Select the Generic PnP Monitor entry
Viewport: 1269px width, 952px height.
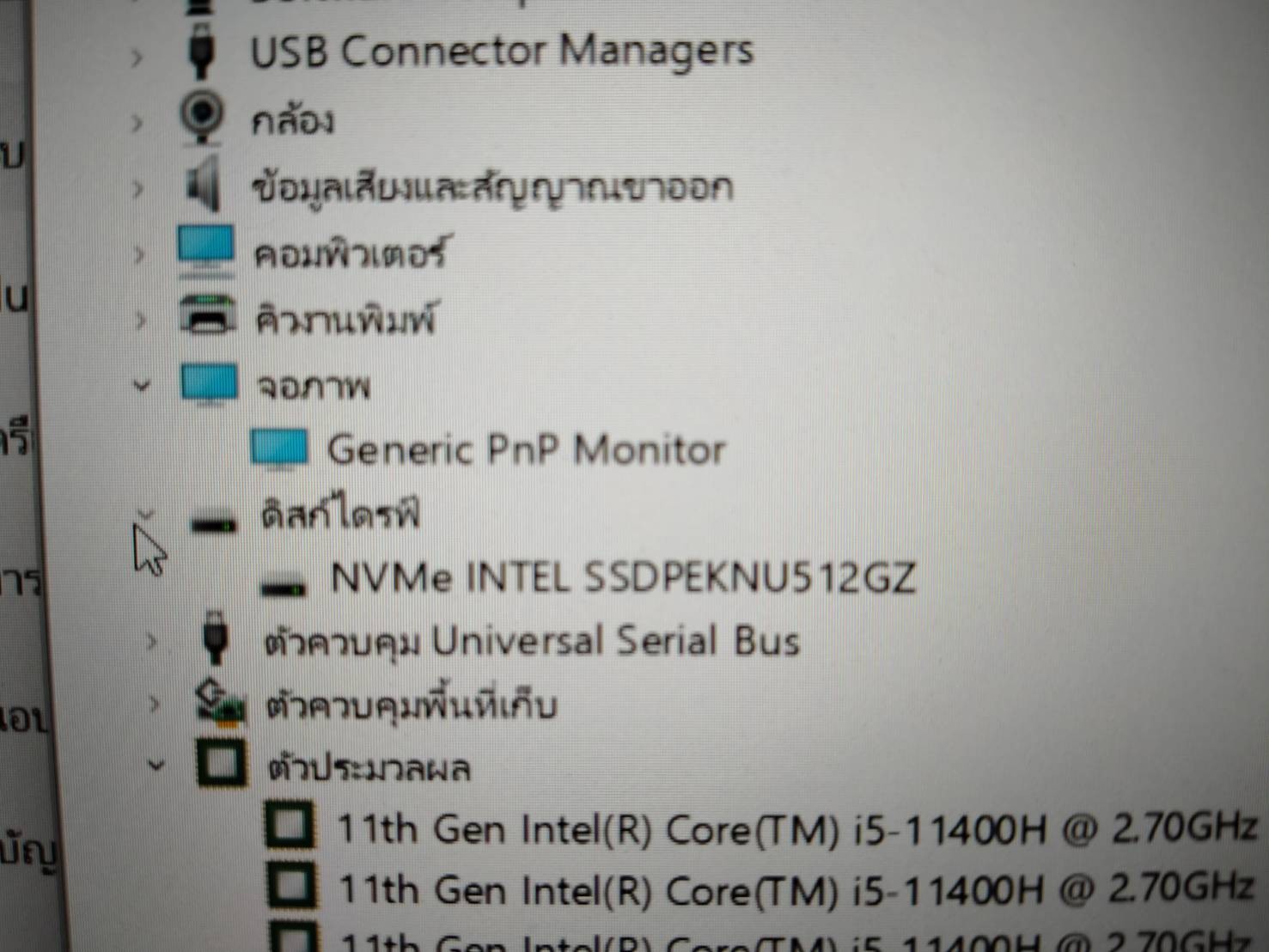click(526, 449)
